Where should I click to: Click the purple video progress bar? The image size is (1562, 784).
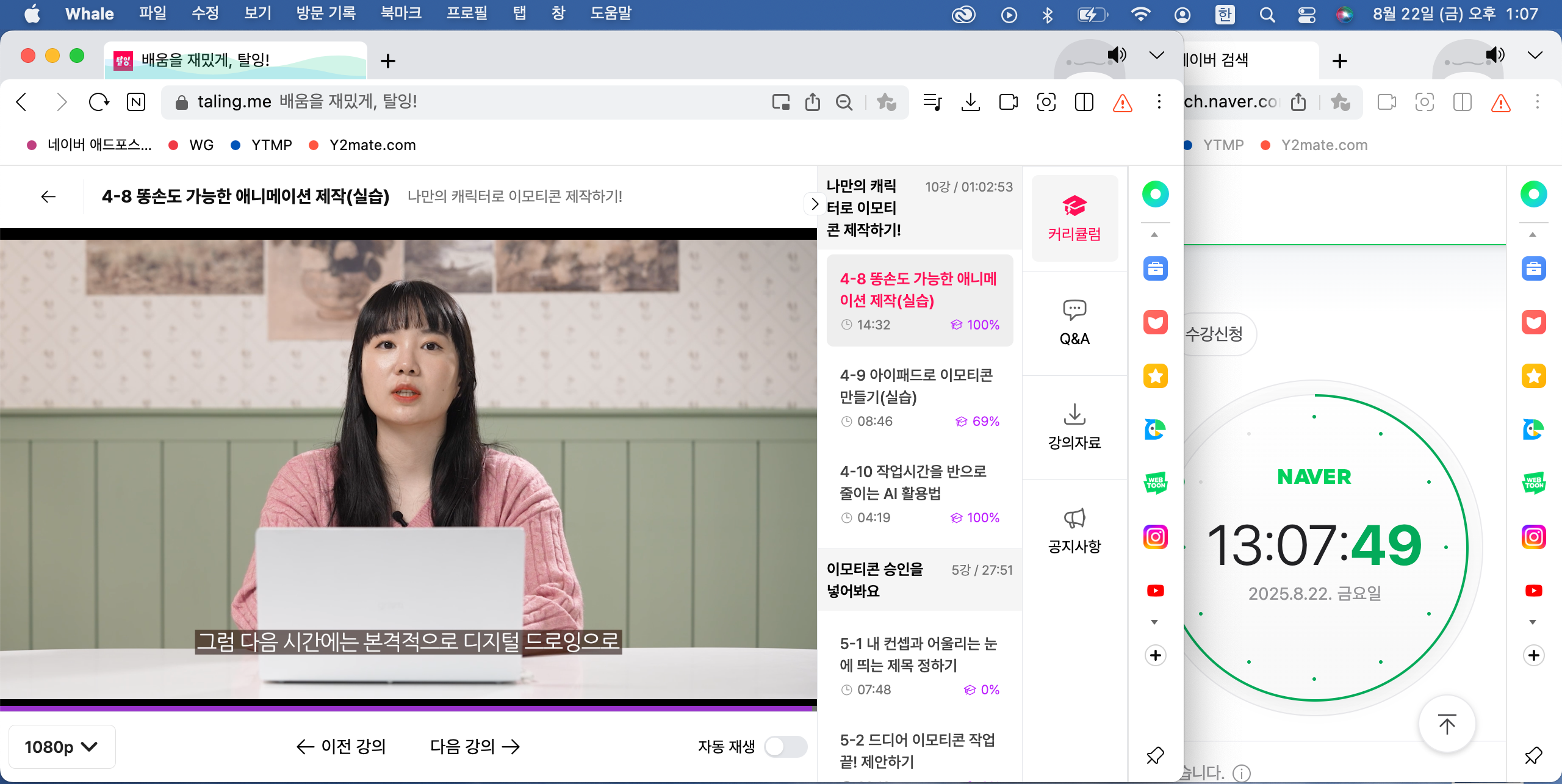pyautogui.click(x=408, y=708)
